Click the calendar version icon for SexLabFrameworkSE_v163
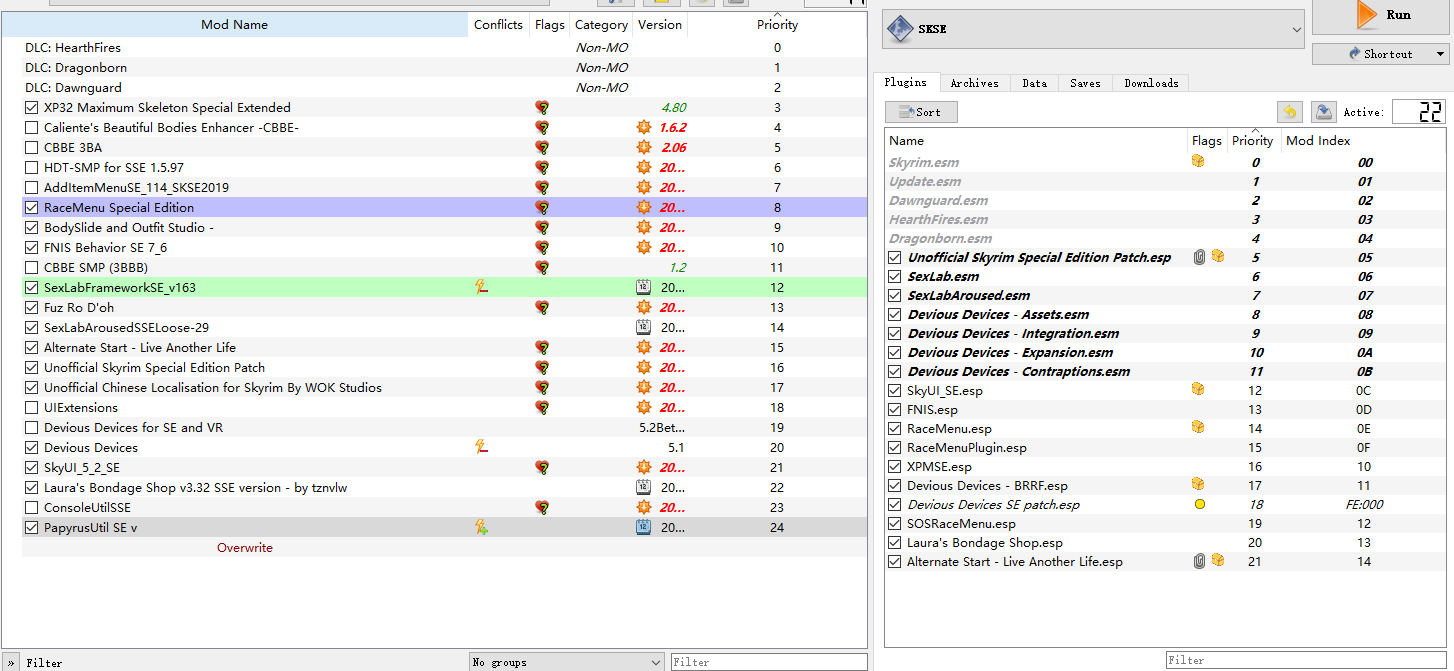Screen dimensions: 1454x671 [644, 288]
